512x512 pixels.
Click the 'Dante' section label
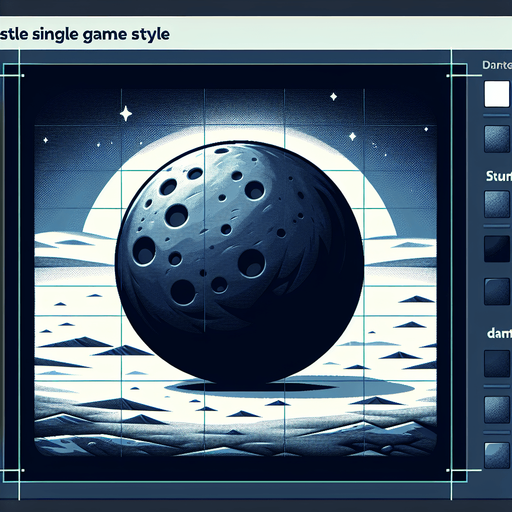click(497, 65)
